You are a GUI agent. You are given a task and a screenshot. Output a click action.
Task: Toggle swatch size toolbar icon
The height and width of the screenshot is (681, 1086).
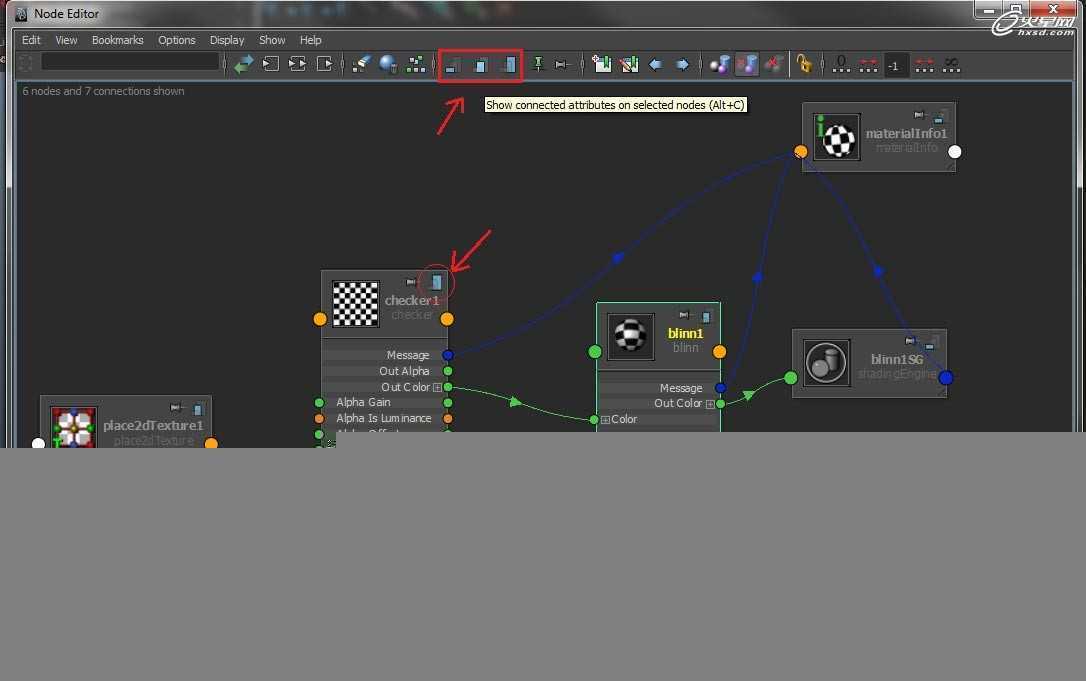[562, 64]
